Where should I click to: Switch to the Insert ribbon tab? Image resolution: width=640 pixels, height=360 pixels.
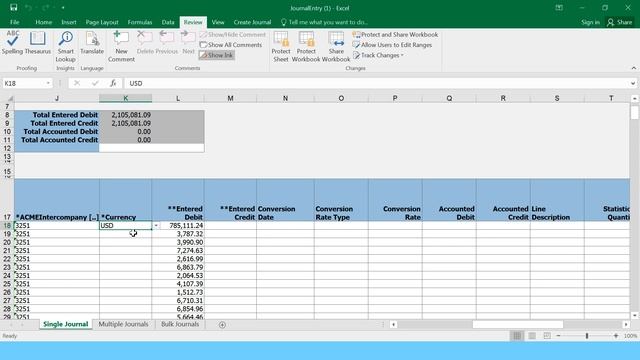(69, 22)
